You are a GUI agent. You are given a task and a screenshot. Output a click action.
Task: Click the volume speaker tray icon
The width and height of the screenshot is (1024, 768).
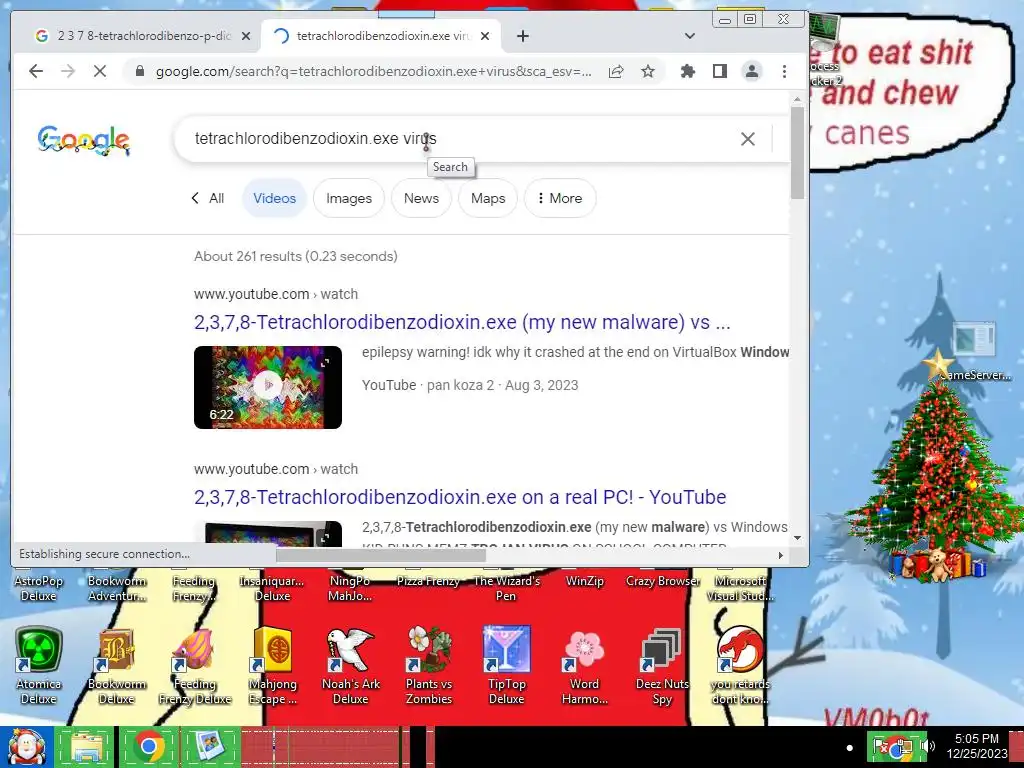tap(927, 746)
